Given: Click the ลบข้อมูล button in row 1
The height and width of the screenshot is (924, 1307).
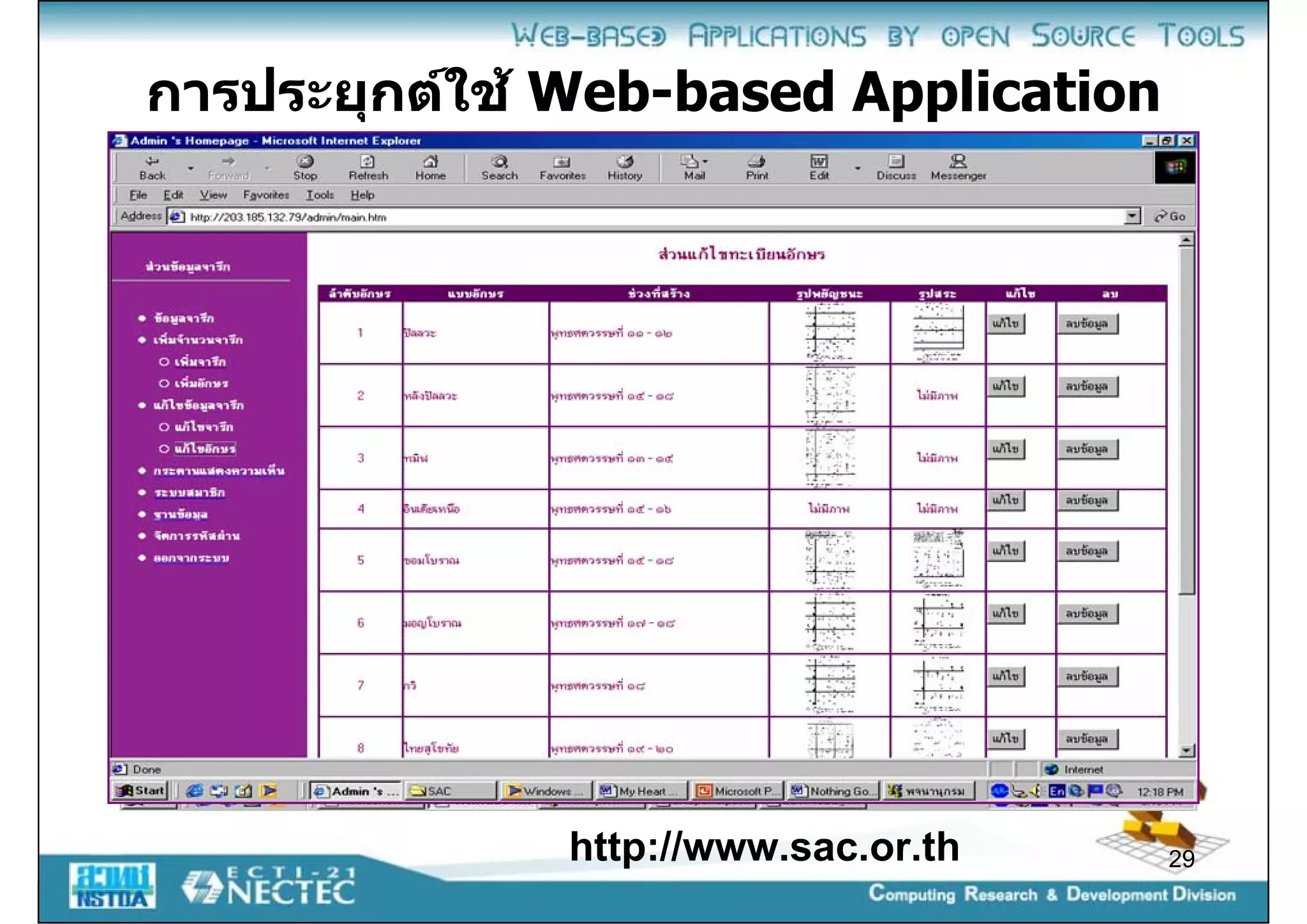Looking at the screenshot, I should click(1087, 324).
